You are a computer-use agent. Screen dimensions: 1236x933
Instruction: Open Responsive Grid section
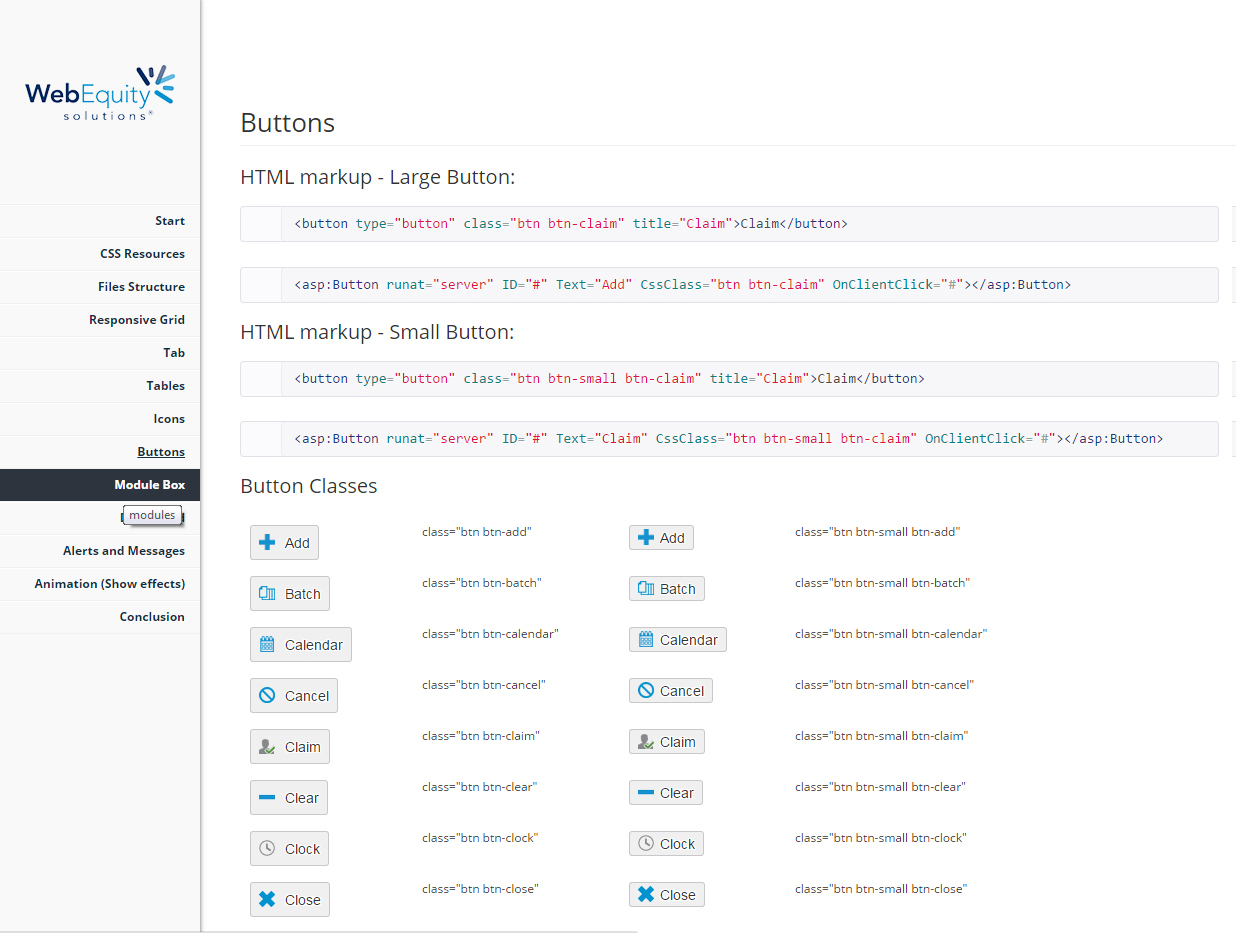(136, 320)
